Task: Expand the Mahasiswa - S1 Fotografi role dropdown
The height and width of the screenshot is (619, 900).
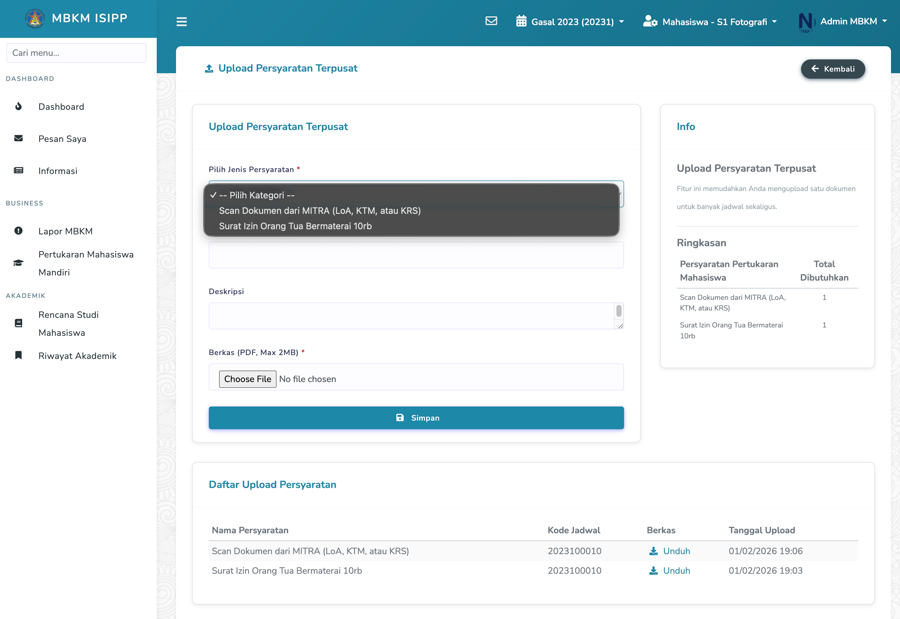Action: point(710,21)
